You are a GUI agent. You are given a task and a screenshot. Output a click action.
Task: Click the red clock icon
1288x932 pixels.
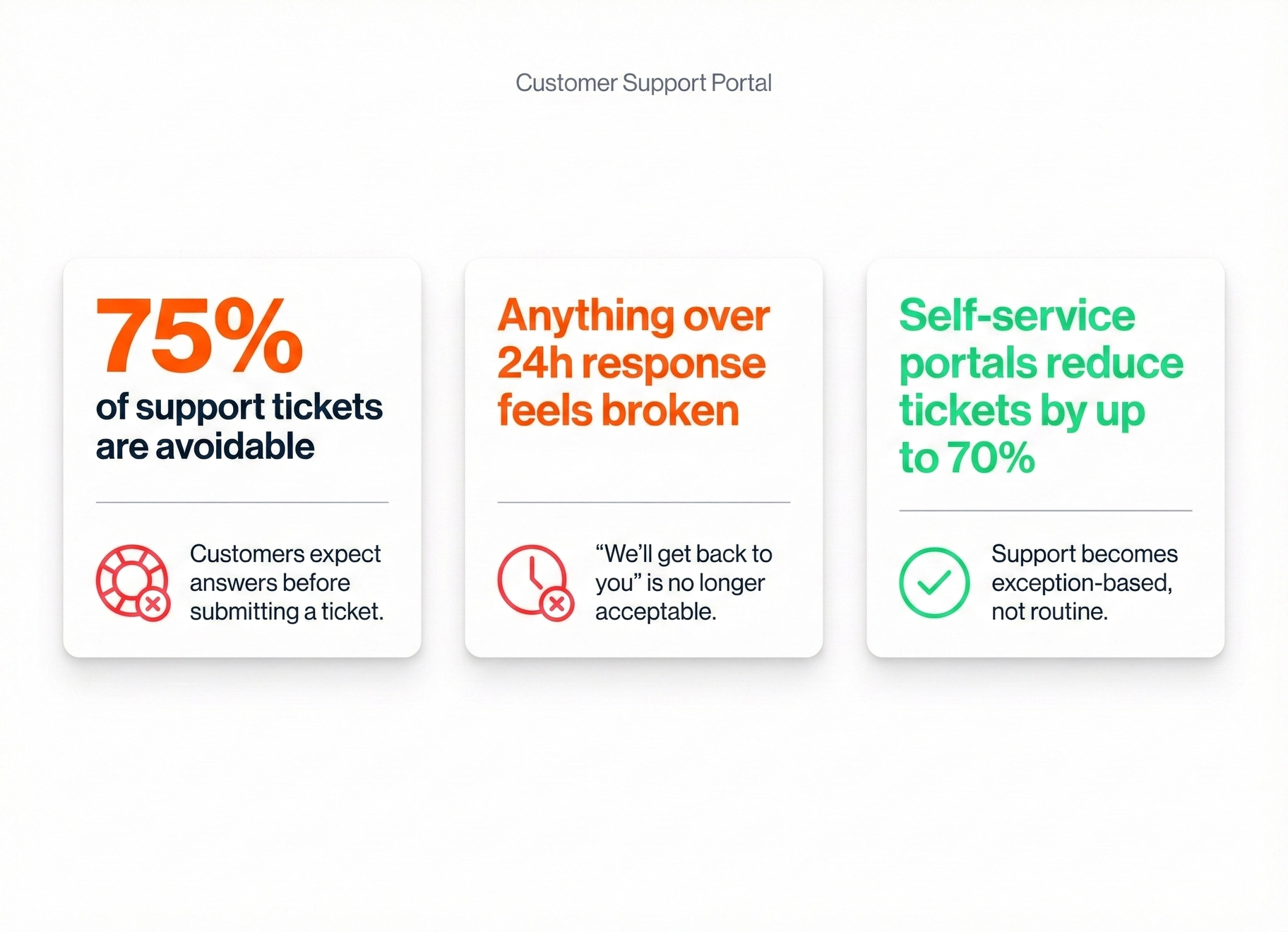(530, 578)
